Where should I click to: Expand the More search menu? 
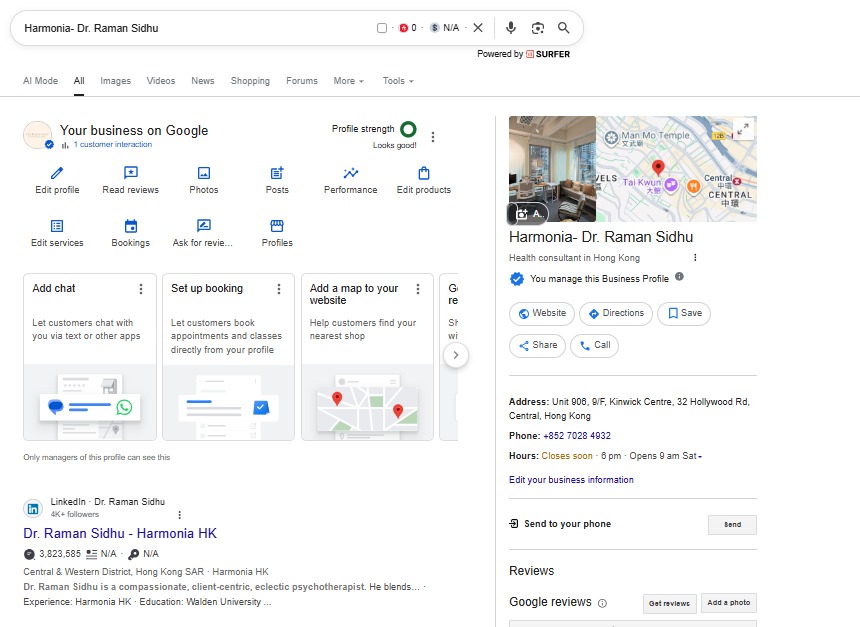point(349,81)
